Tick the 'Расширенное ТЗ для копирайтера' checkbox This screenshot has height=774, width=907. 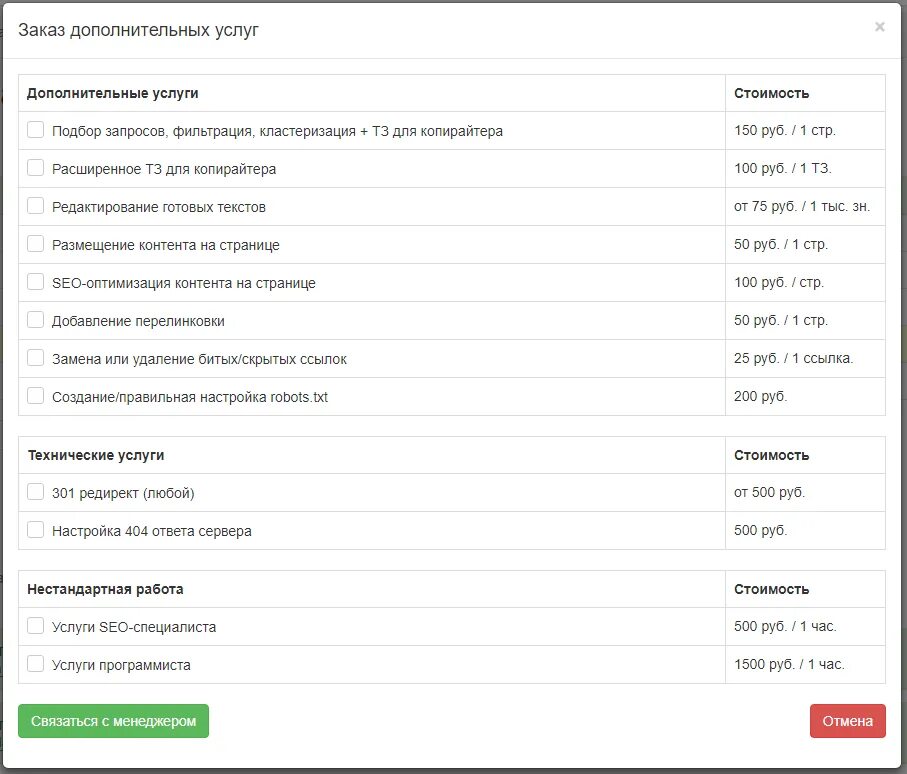pyautogui.click(x=35, y=168)
